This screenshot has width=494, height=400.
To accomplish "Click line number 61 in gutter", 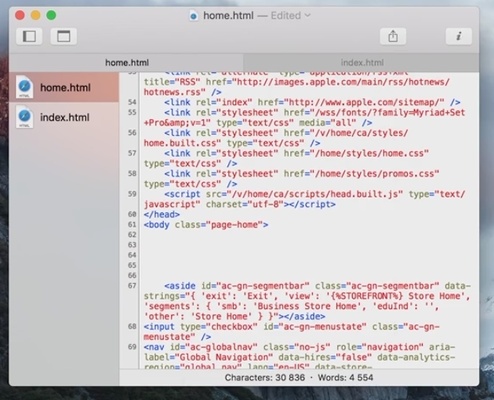I will [132, 225].
